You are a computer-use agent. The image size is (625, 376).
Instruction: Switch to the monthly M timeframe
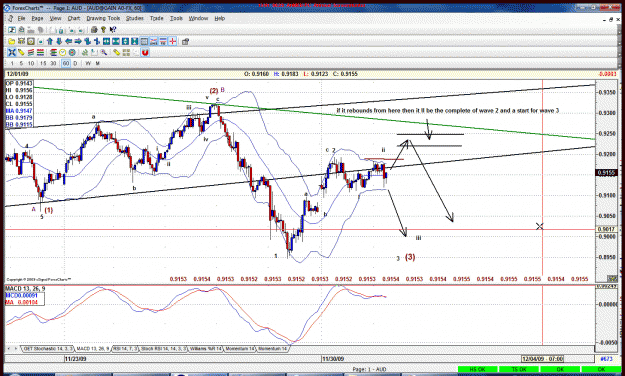point(97,63)
